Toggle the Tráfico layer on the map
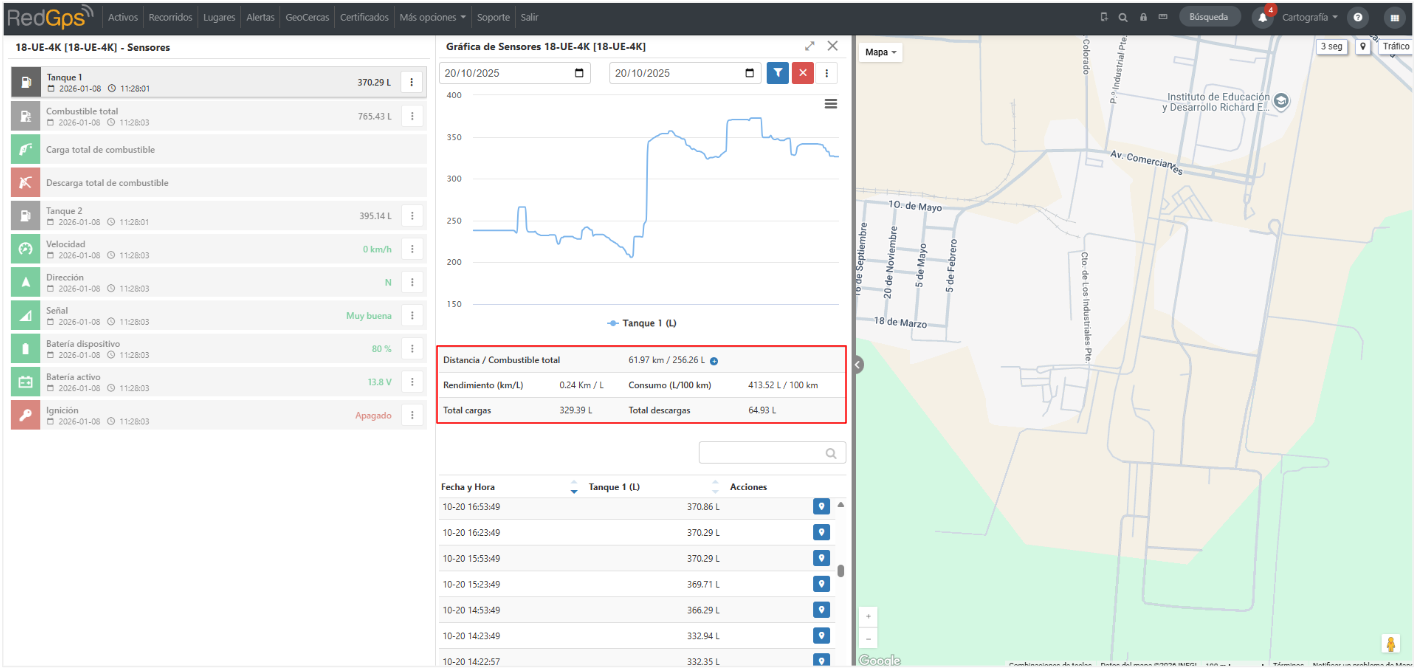 1395,46
